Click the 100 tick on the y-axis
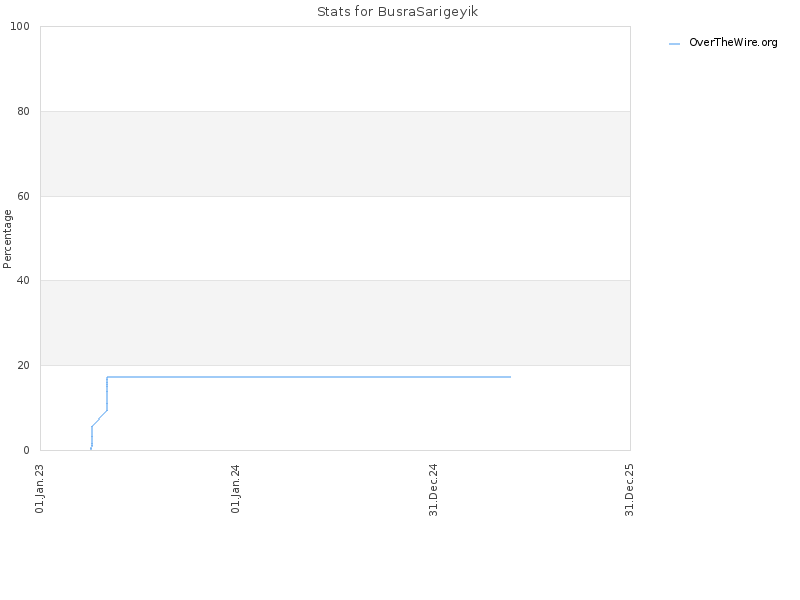 [20, 27]
